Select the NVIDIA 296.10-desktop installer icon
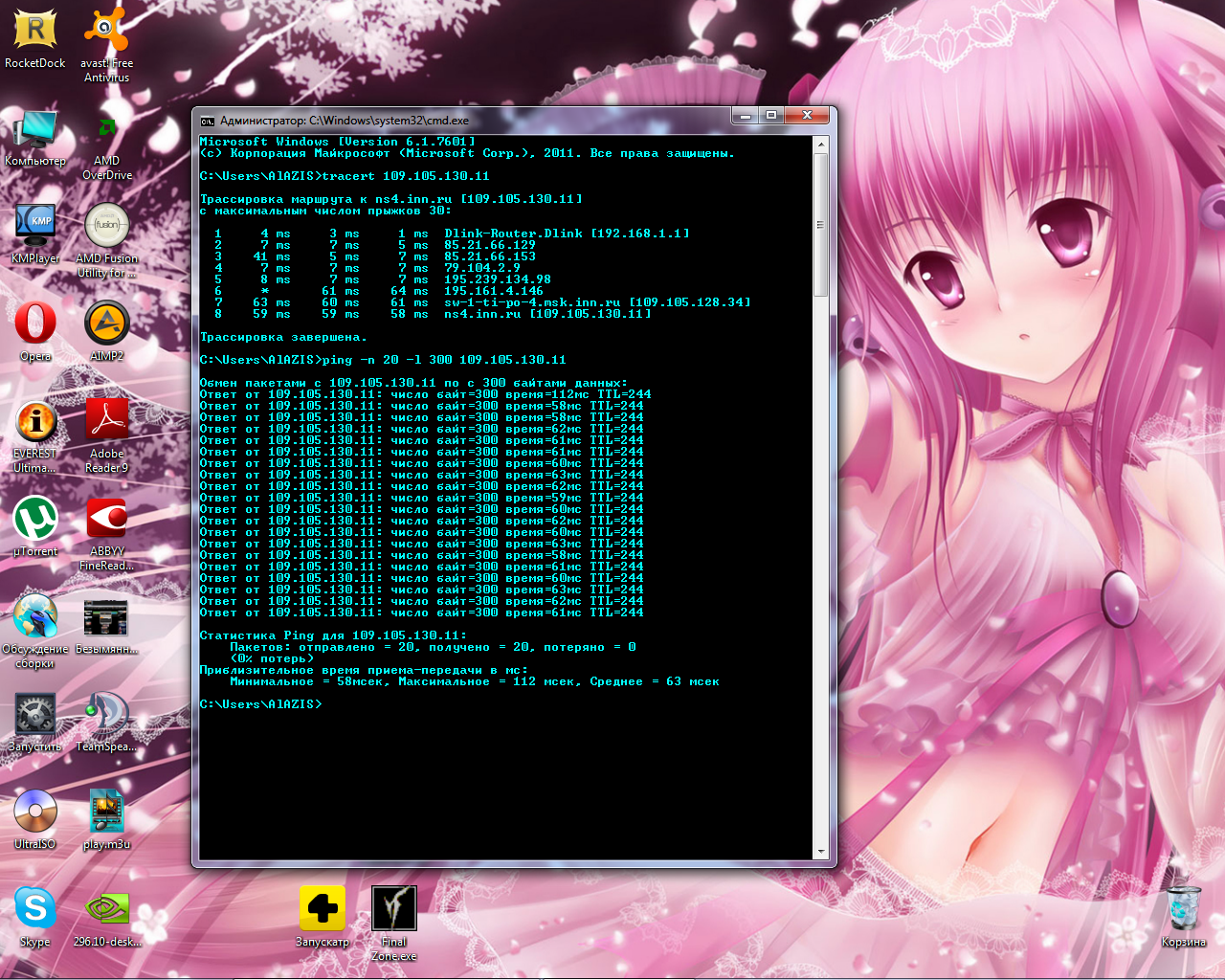1225x980 pixels. 106,918
